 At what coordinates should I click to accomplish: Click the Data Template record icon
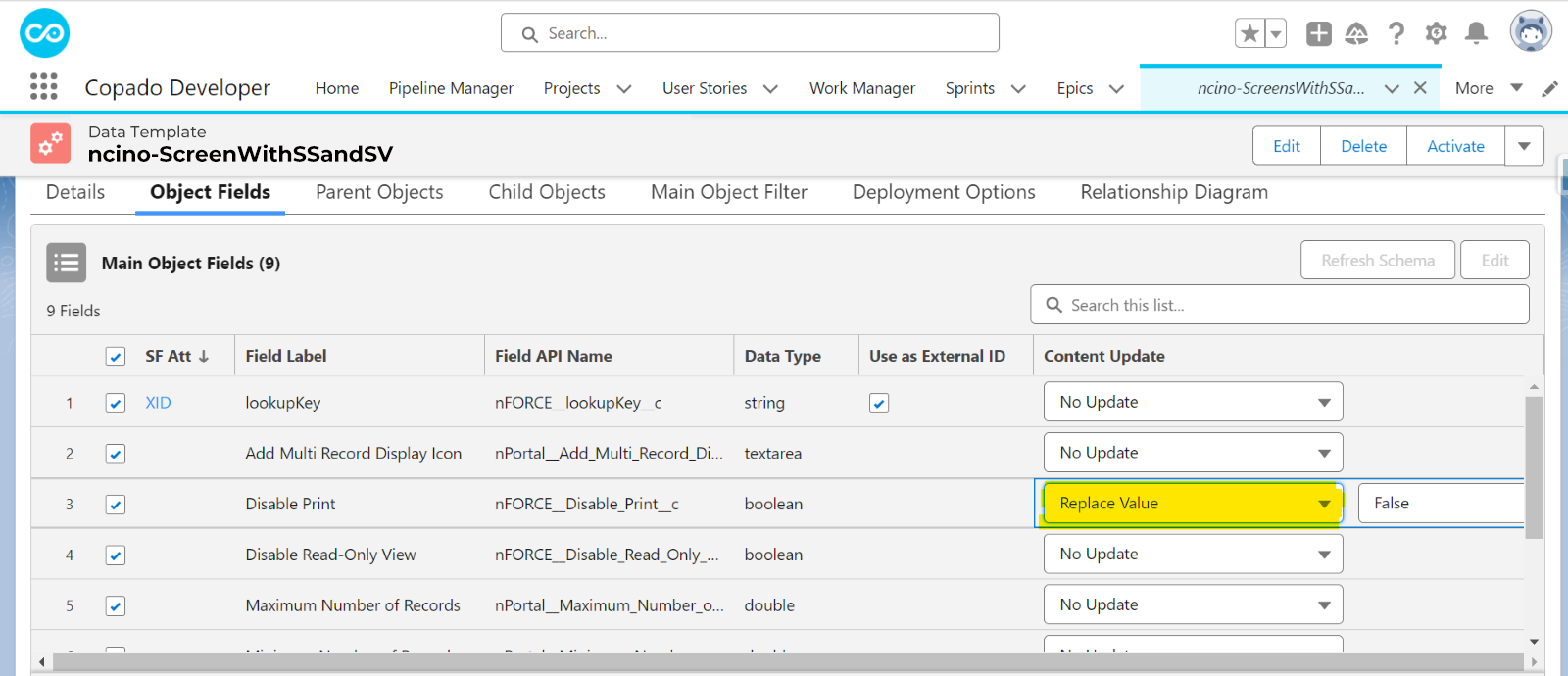[x=50, y=143]
